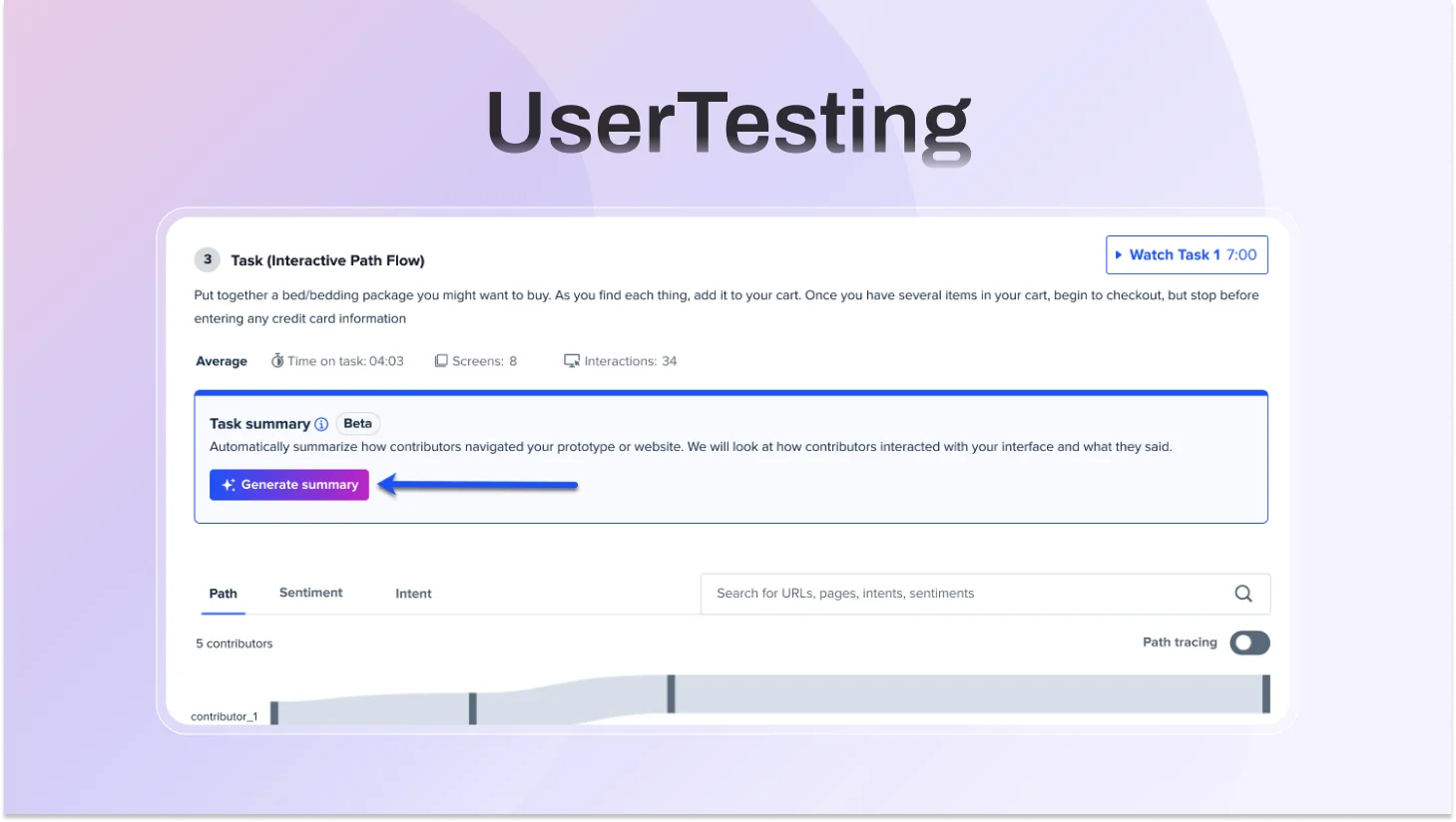Click the "Task (Interactive Path Flow)" heading

click(328, 260)
